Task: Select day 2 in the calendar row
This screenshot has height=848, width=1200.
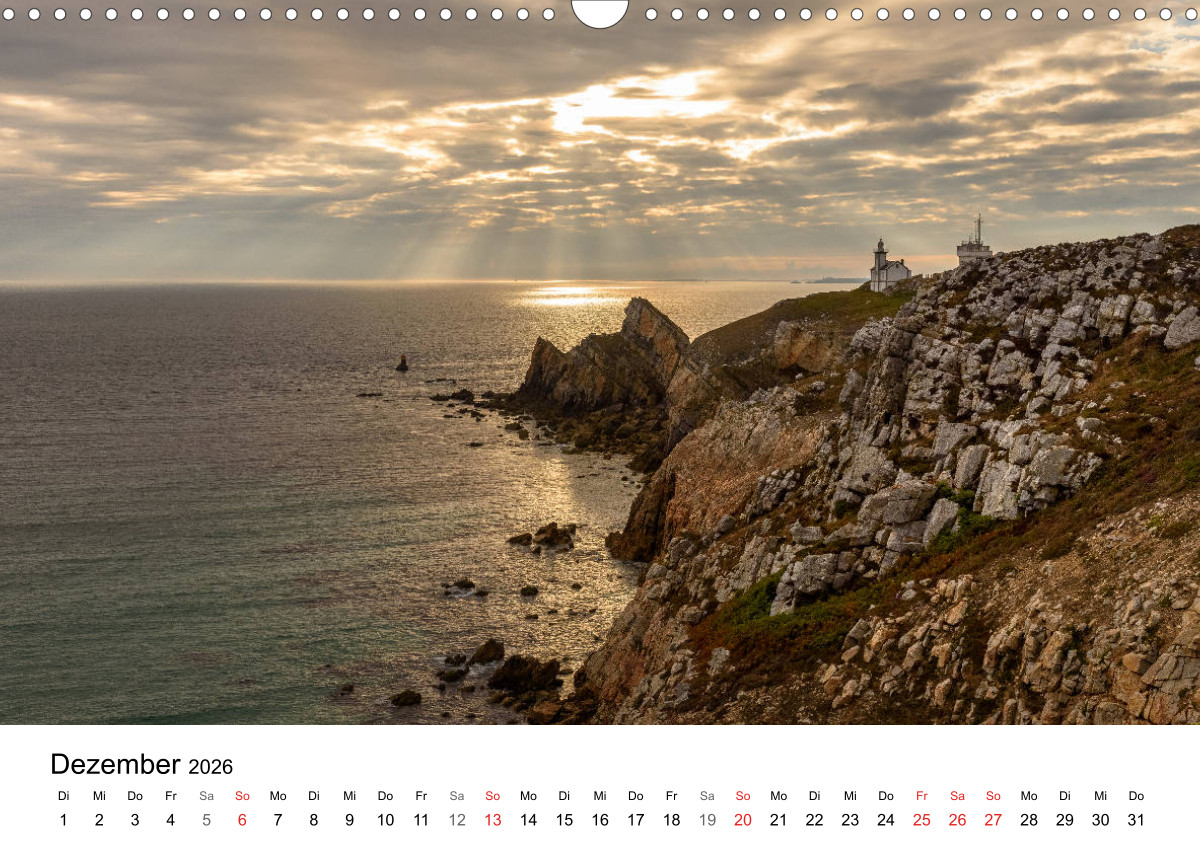Action: 99,820
